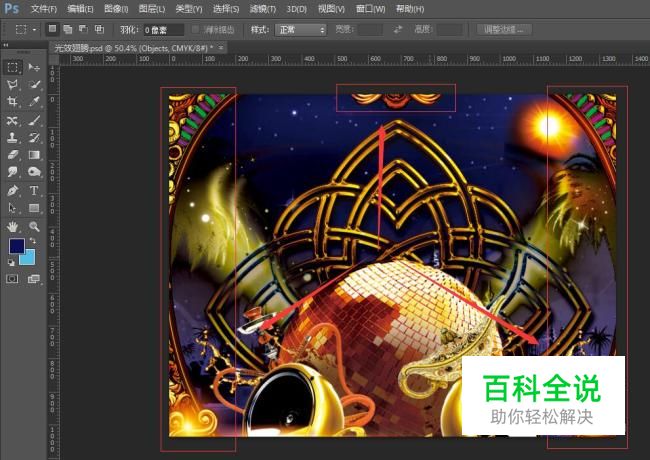
Task: Open the light blue background color swatch
Action: [29, 259]
